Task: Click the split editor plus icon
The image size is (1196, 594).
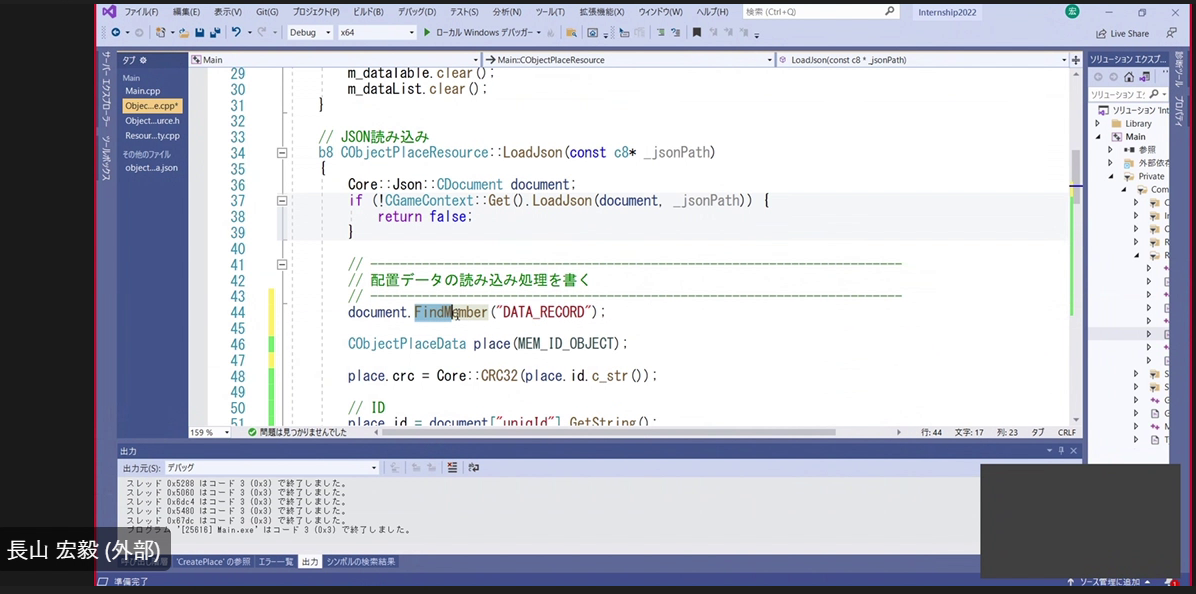Action: pos(1075,60)
